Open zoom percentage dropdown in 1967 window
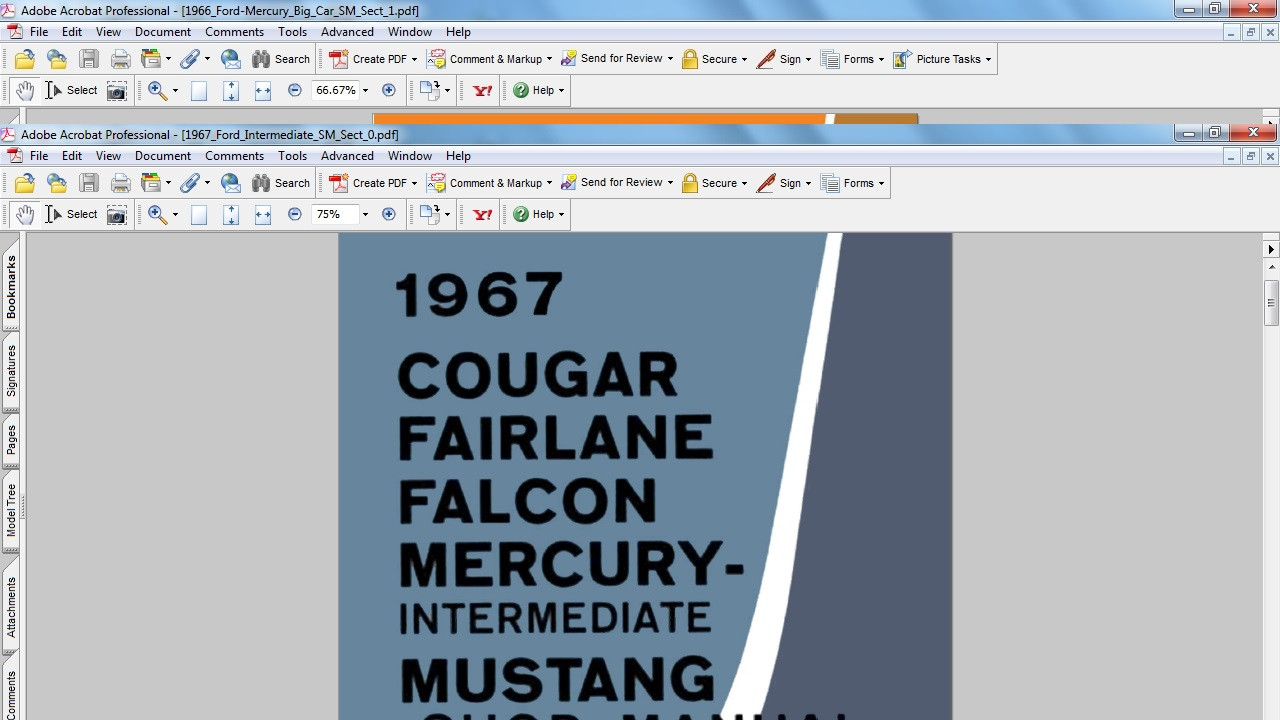 pyautogui.click(x=365, y=214)
